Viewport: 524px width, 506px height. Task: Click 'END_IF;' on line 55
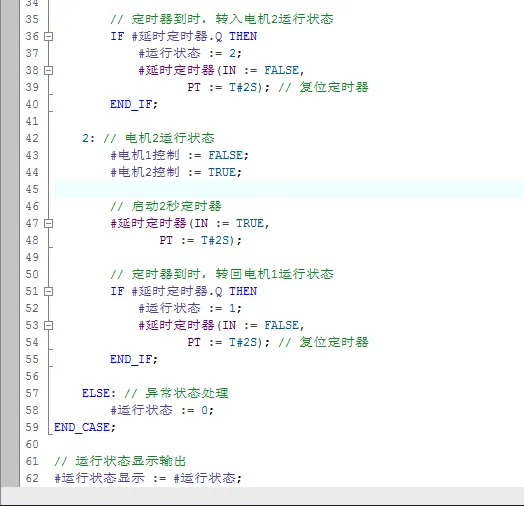click(x=134, y=359)
